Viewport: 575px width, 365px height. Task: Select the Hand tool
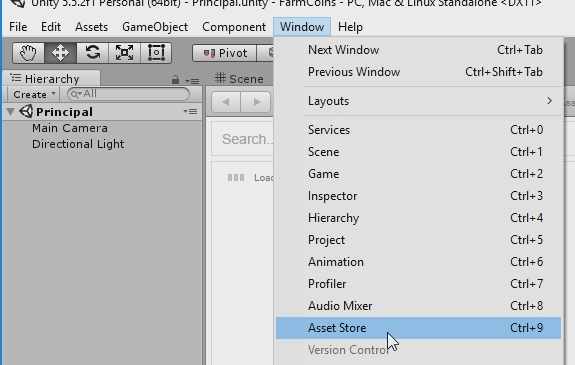[x=28, y=53]
